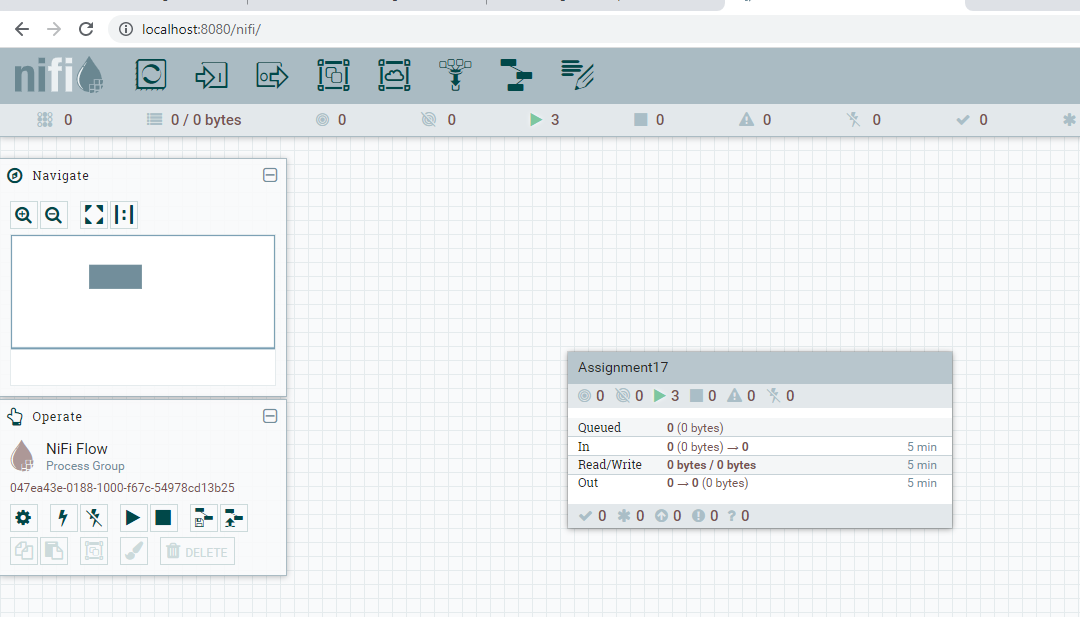This screenshot has height=617, width=1080.
Task: Click the site information icon in address bar
Action: pos(126,29)
